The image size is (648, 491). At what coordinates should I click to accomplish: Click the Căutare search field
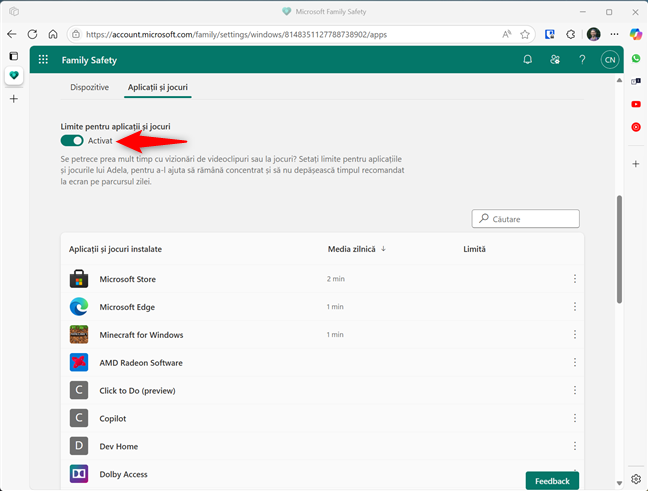coord(525,219)
